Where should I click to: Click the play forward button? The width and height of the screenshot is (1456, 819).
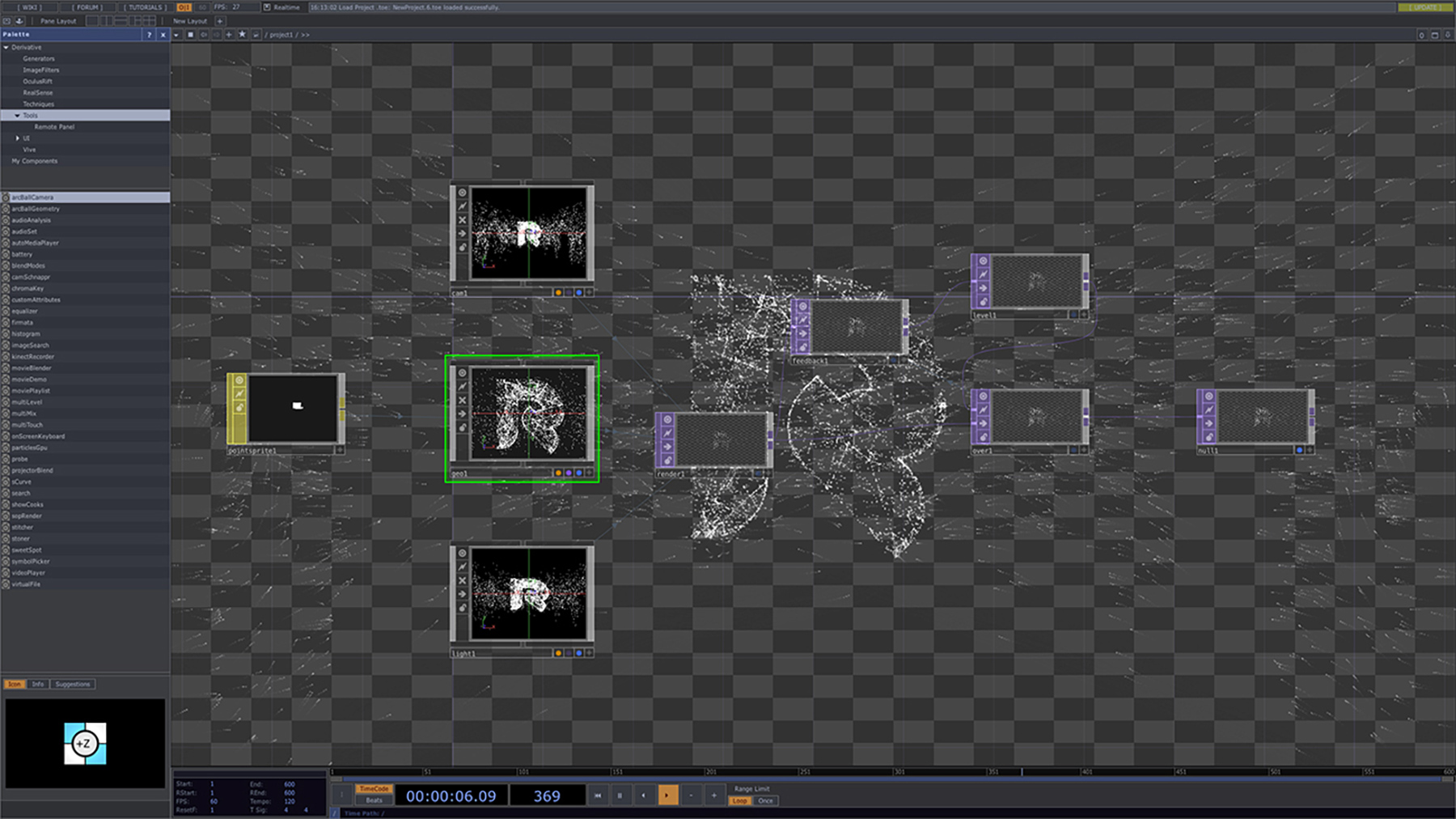tap(667, 796)
